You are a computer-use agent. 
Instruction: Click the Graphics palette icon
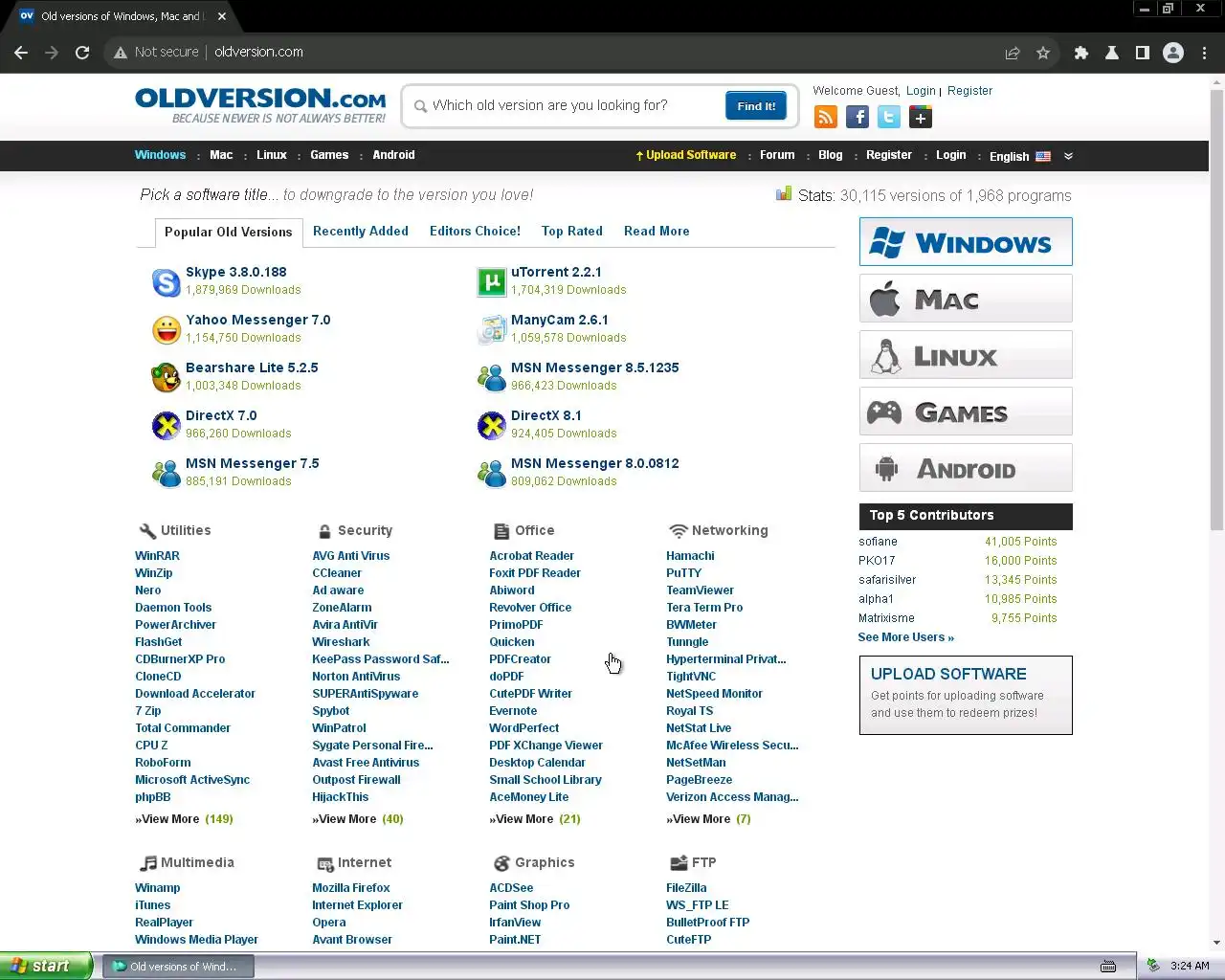[x=501, y=863]
